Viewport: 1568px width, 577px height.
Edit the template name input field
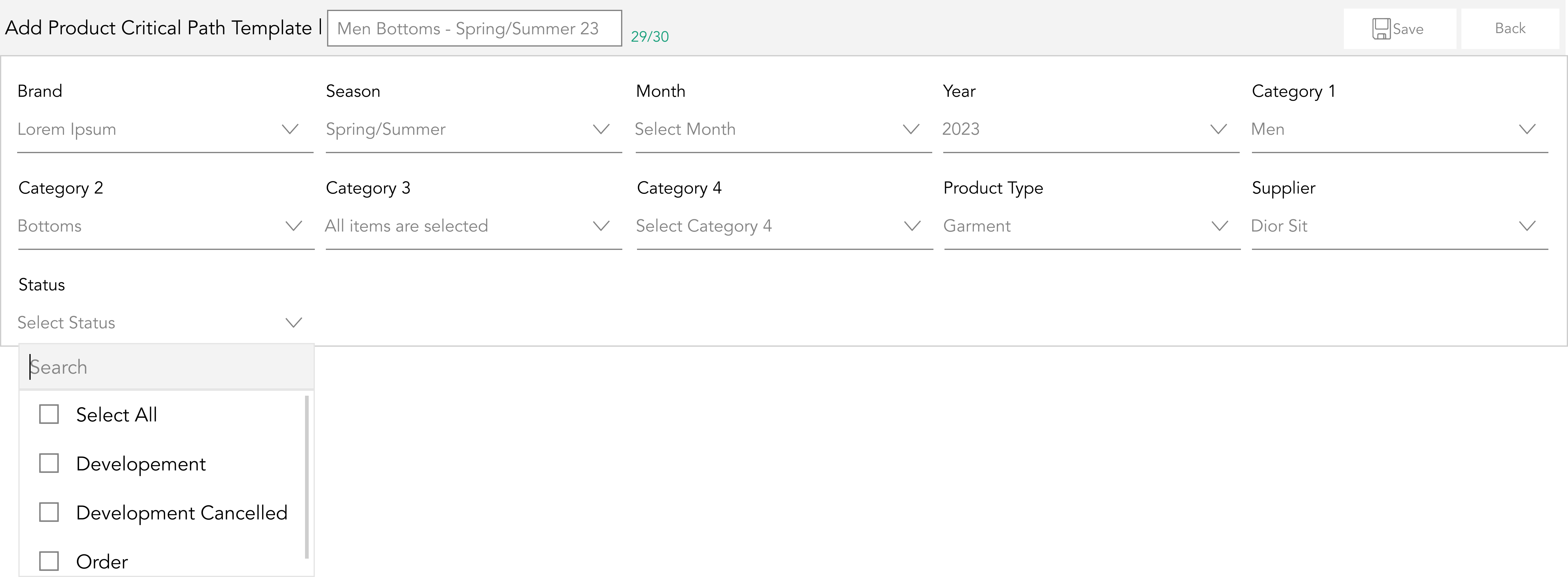[474, 28]
